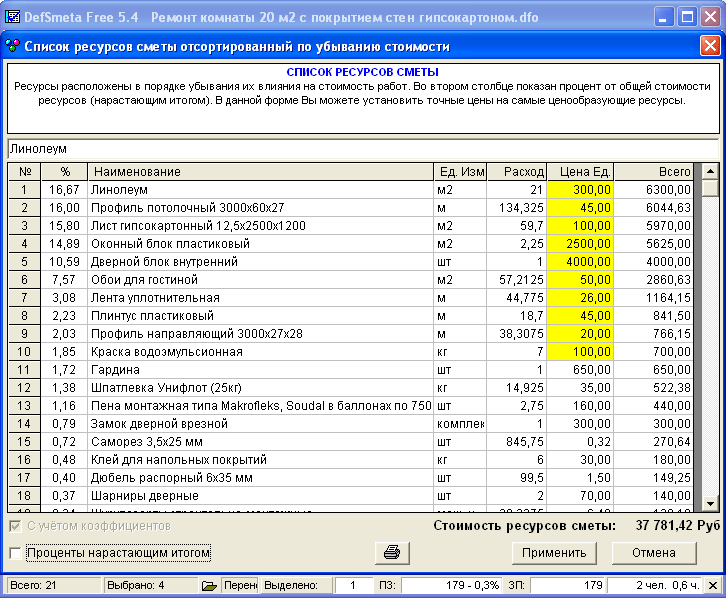Select the 'Гардина' row in table
726x598 pixels.
[x=260, y=370]
